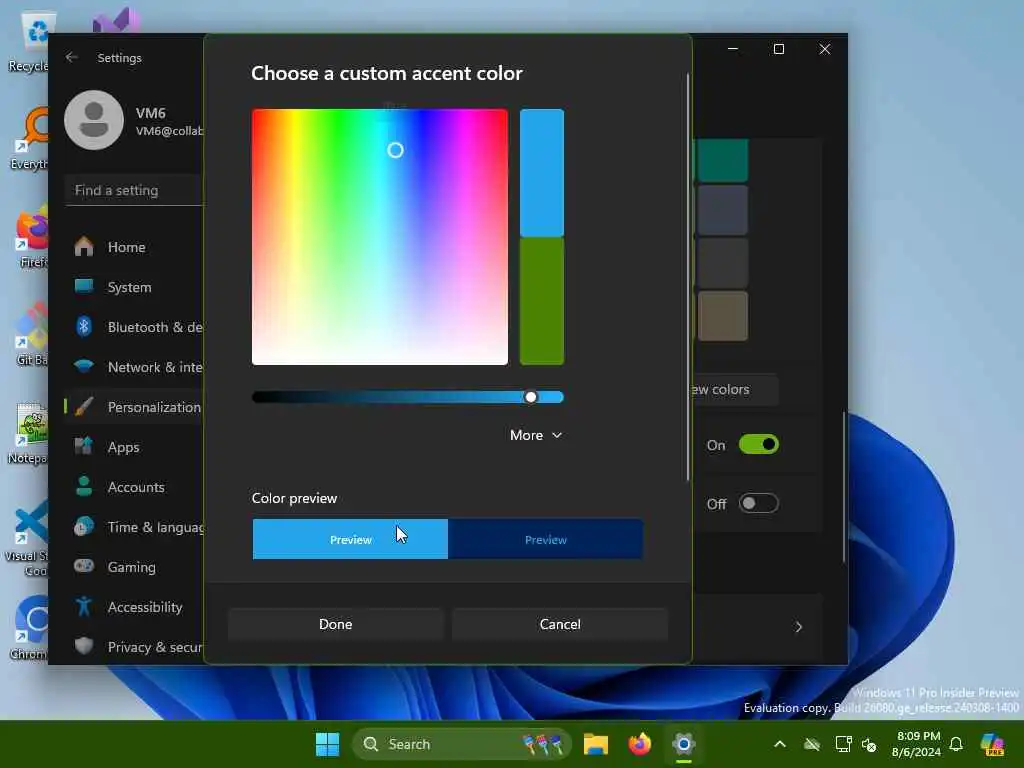Image resolution: width=1024 pixels, height=768 pixels.
Task: Click inside the color spectrum picker
Action: 379,237
